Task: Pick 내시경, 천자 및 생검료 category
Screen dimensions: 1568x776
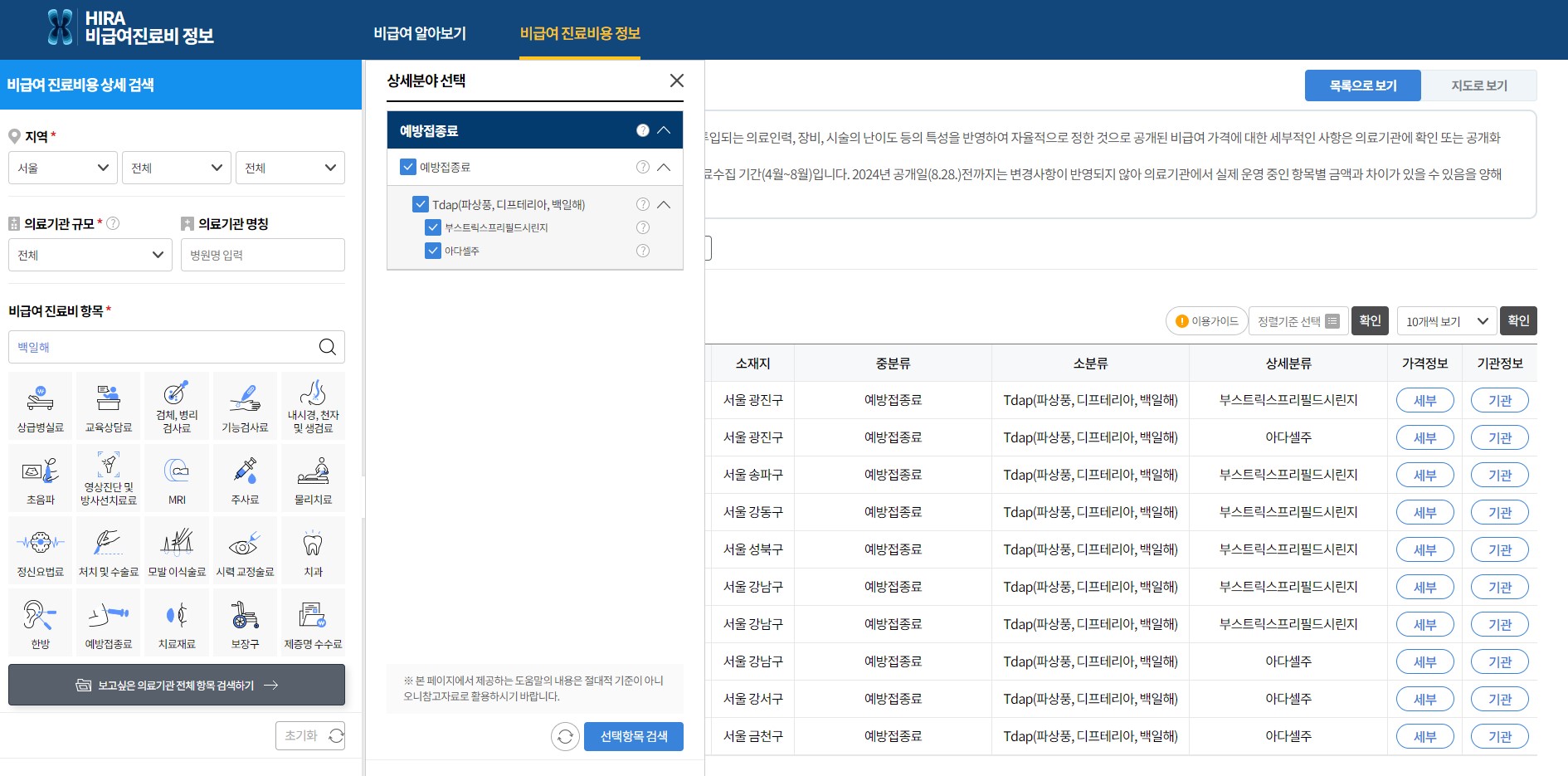Action: click(x=313, y=406)
